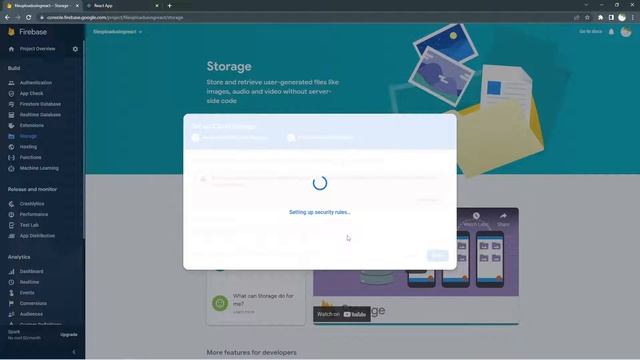Bookmark page with star icon
The image size is (640, 360).
tap(587, 18)
